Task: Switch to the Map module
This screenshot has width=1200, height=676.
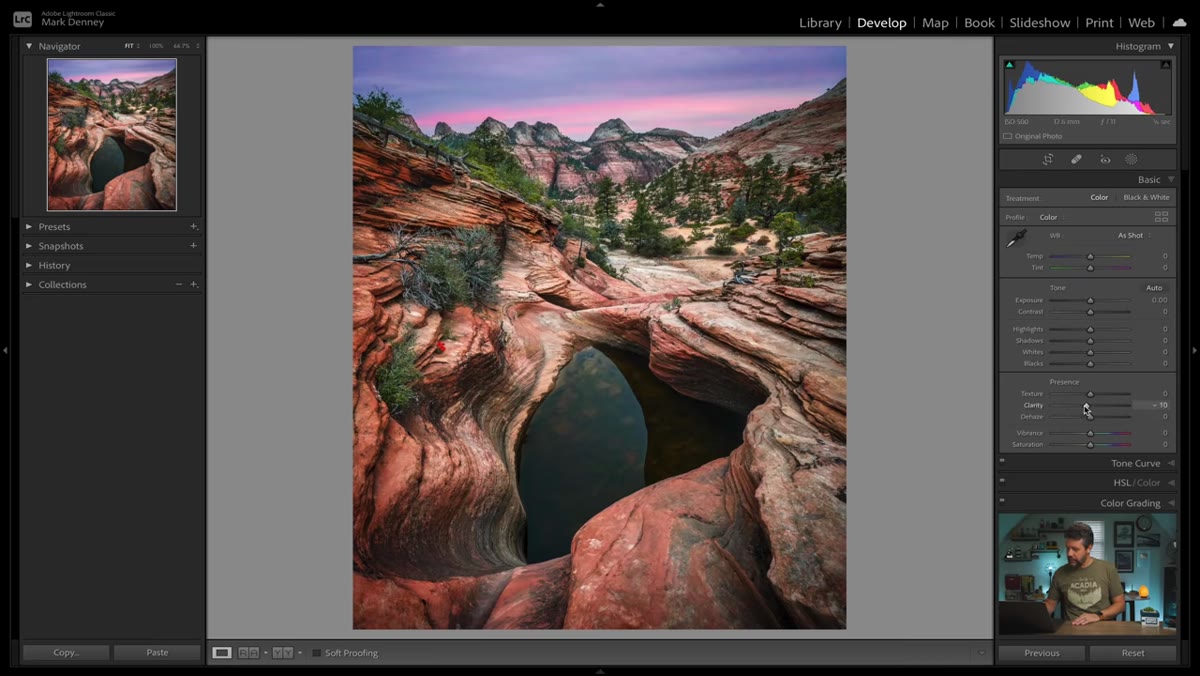Action: pos(935,23)
